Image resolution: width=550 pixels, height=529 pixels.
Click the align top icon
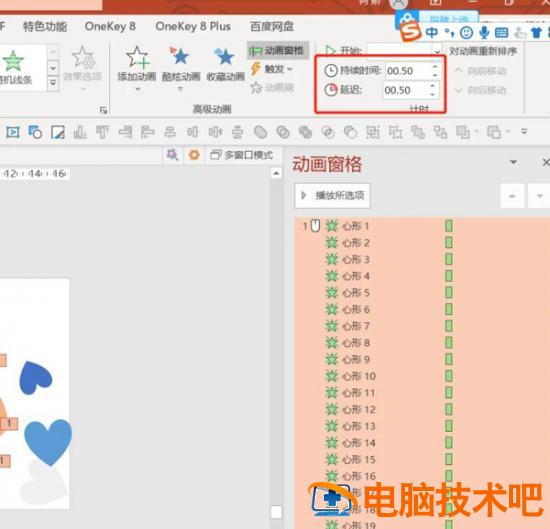coord(102,132)
